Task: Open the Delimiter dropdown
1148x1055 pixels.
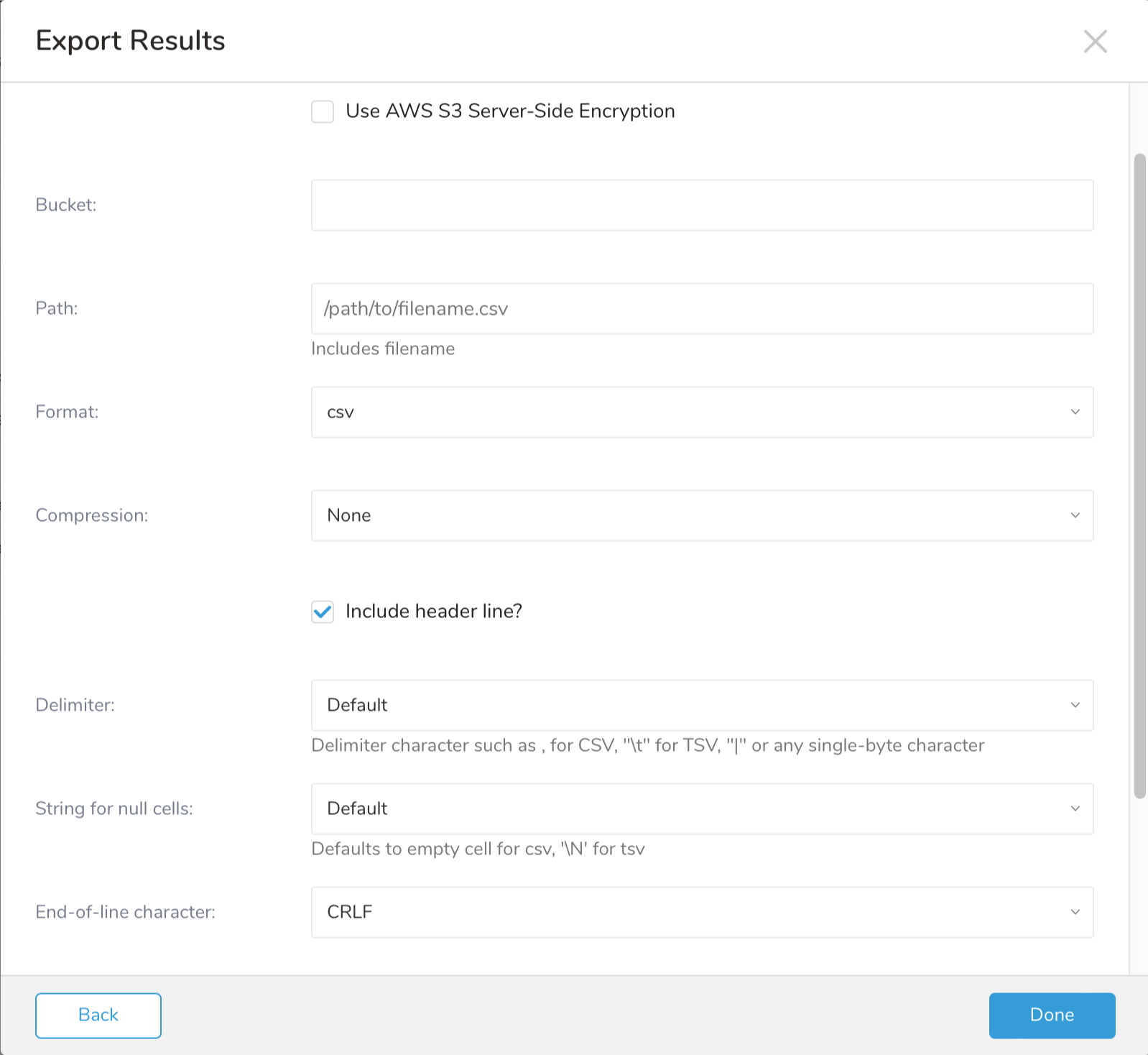Action: click(x=702, y=706)
